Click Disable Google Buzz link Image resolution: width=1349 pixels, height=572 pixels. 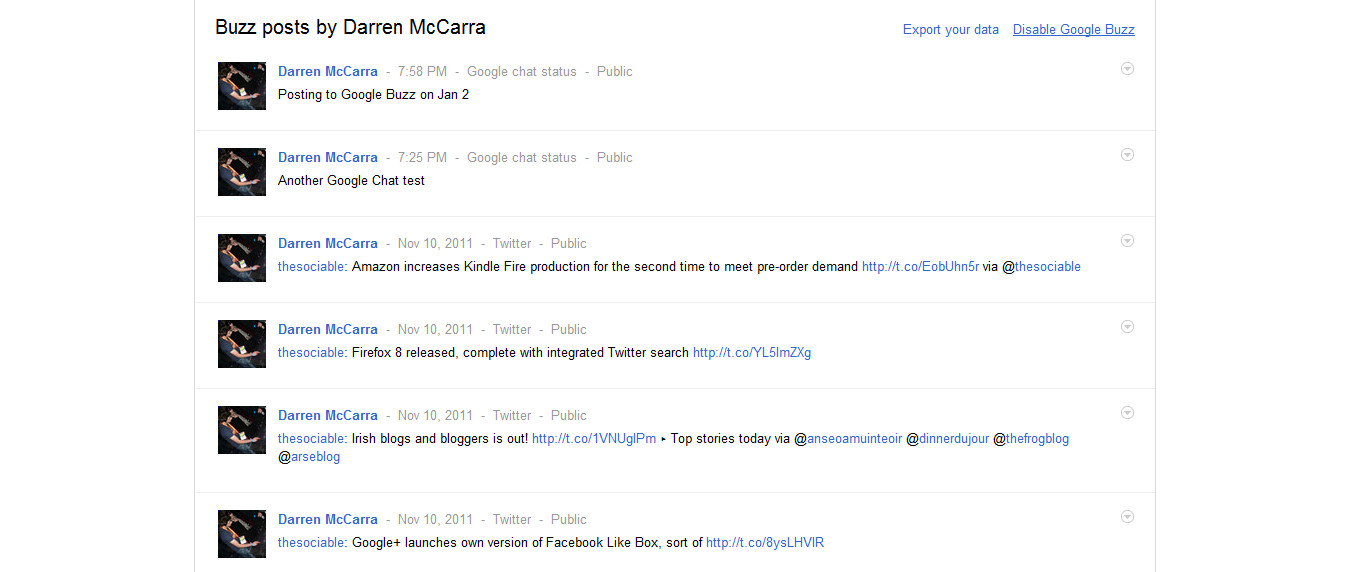click(1073, 30)
